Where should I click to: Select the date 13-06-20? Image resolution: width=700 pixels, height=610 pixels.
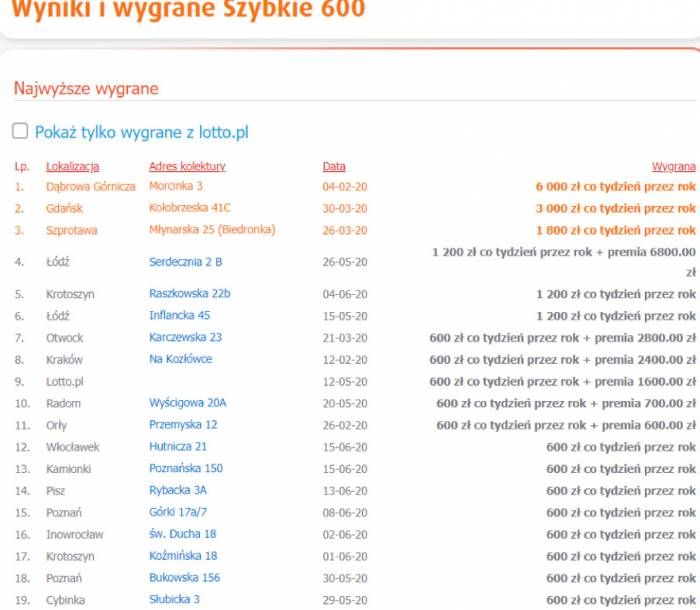pos(345,491)
